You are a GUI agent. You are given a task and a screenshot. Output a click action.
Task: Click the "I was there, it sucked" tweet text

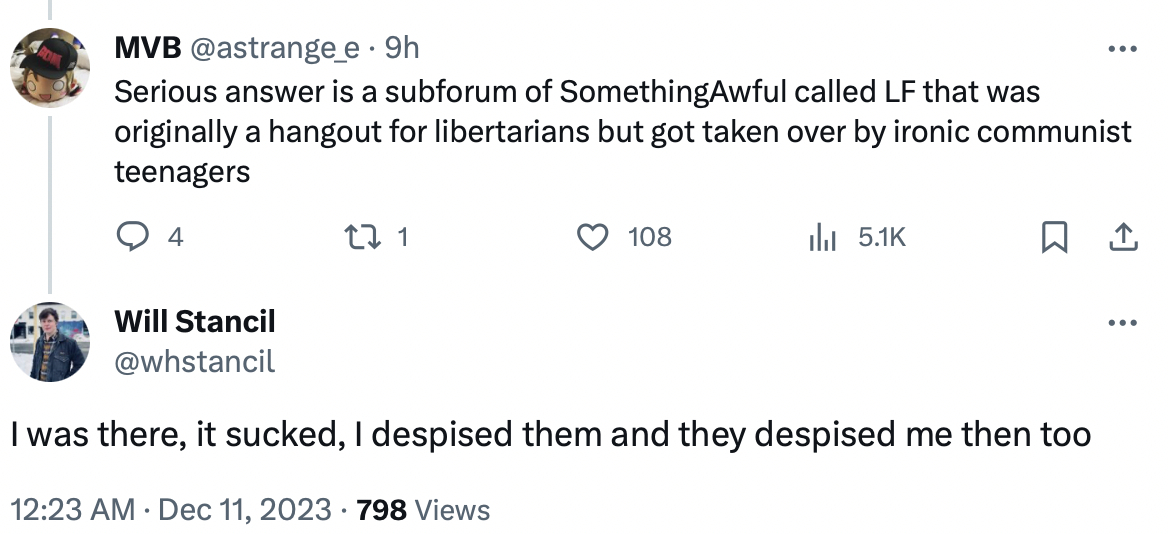550,435
